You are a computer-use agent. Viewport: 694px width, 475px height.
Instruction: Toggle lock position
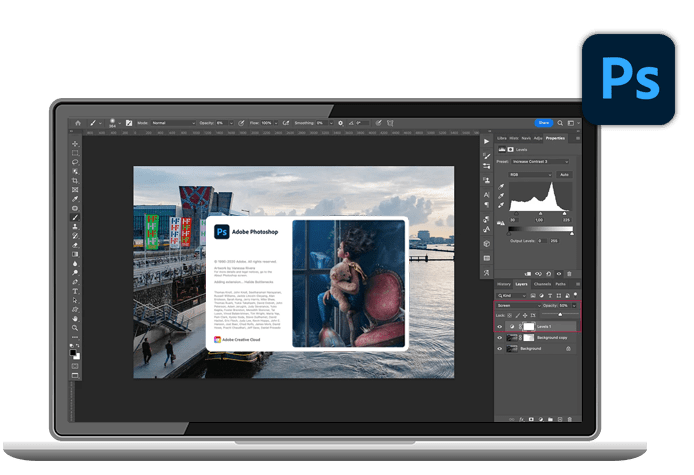pyautogui.click(x=525, y=316)
